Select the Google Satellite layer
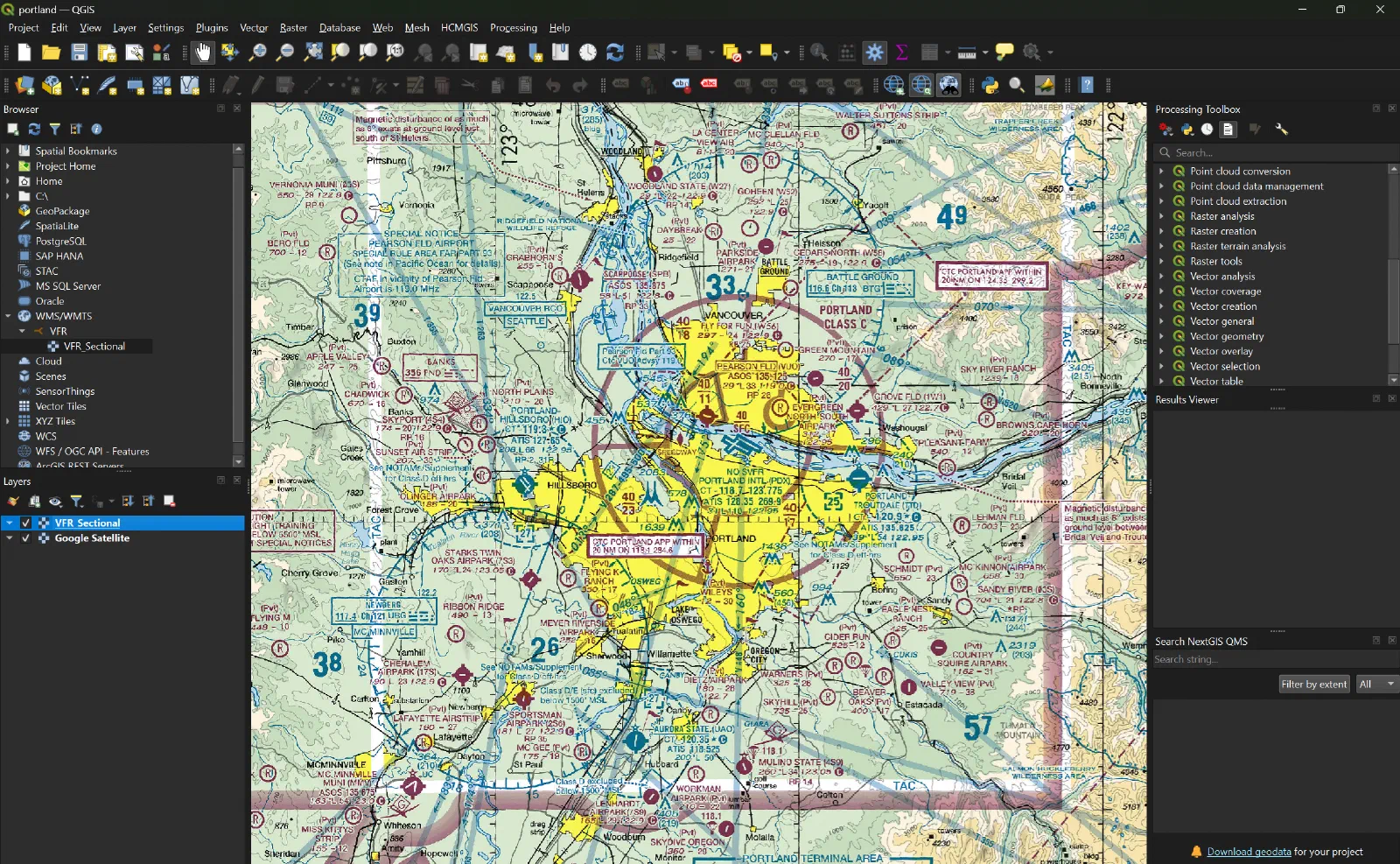Image resolution: width=1400 pixels, height=864 pixels. (x=92, y=538)
